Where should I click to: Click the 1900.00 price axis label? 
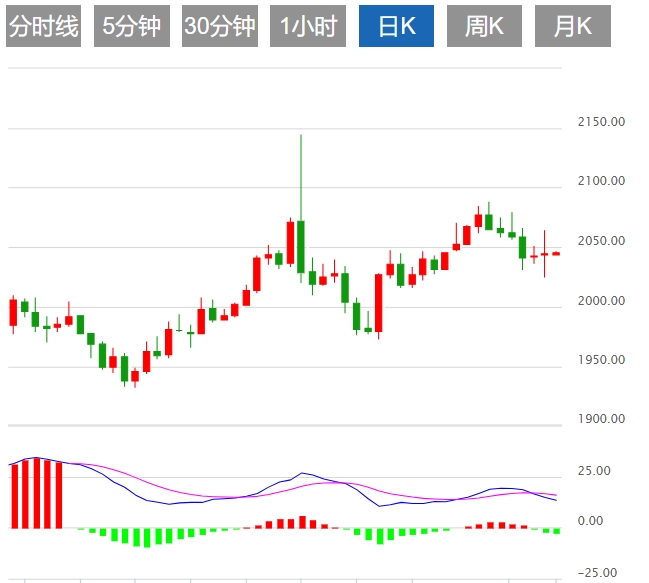[601, 419]
